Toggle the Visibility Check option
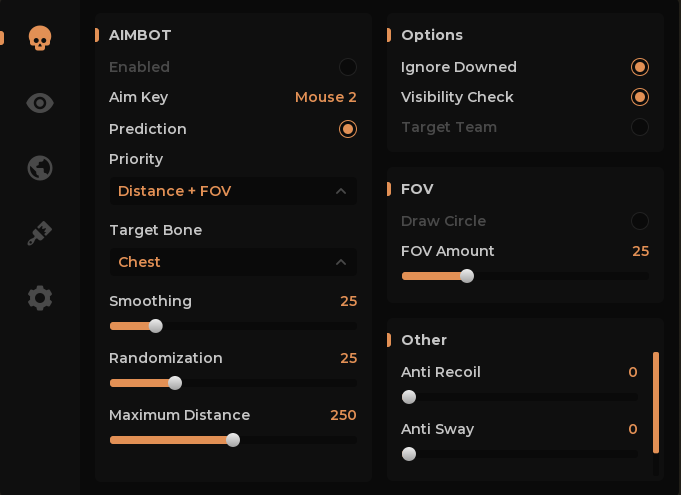Screen dimensions: 681x495 640,97
